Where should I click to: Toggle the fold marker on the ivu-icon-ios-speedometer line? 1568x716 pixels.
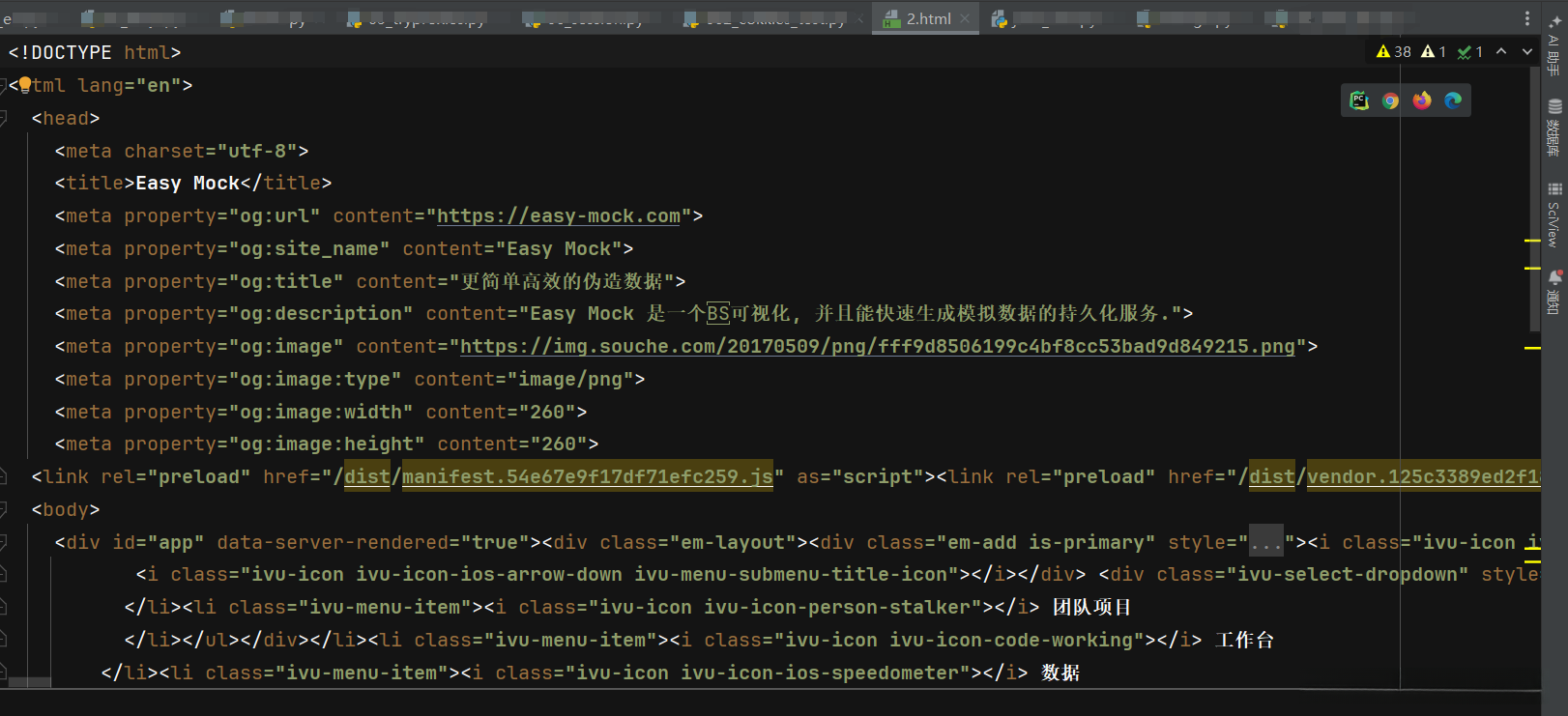coord(4,673)
